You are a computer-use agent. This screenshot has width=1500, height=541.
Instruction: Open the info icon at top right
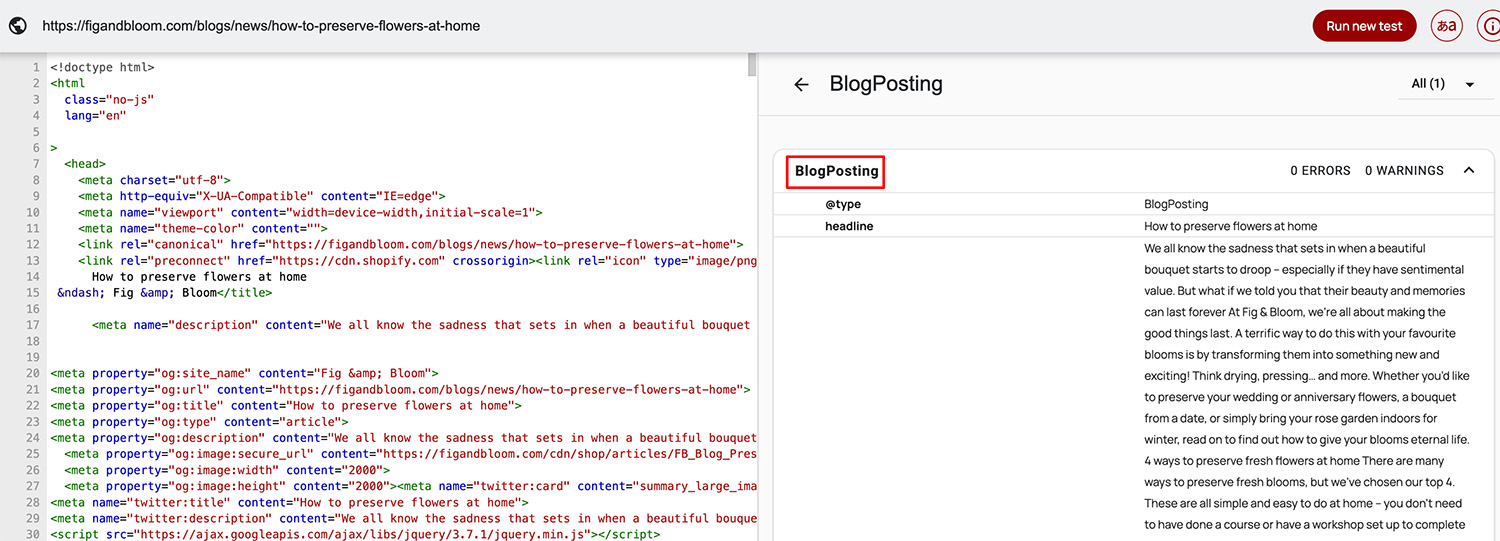[x=1489, y=26]
